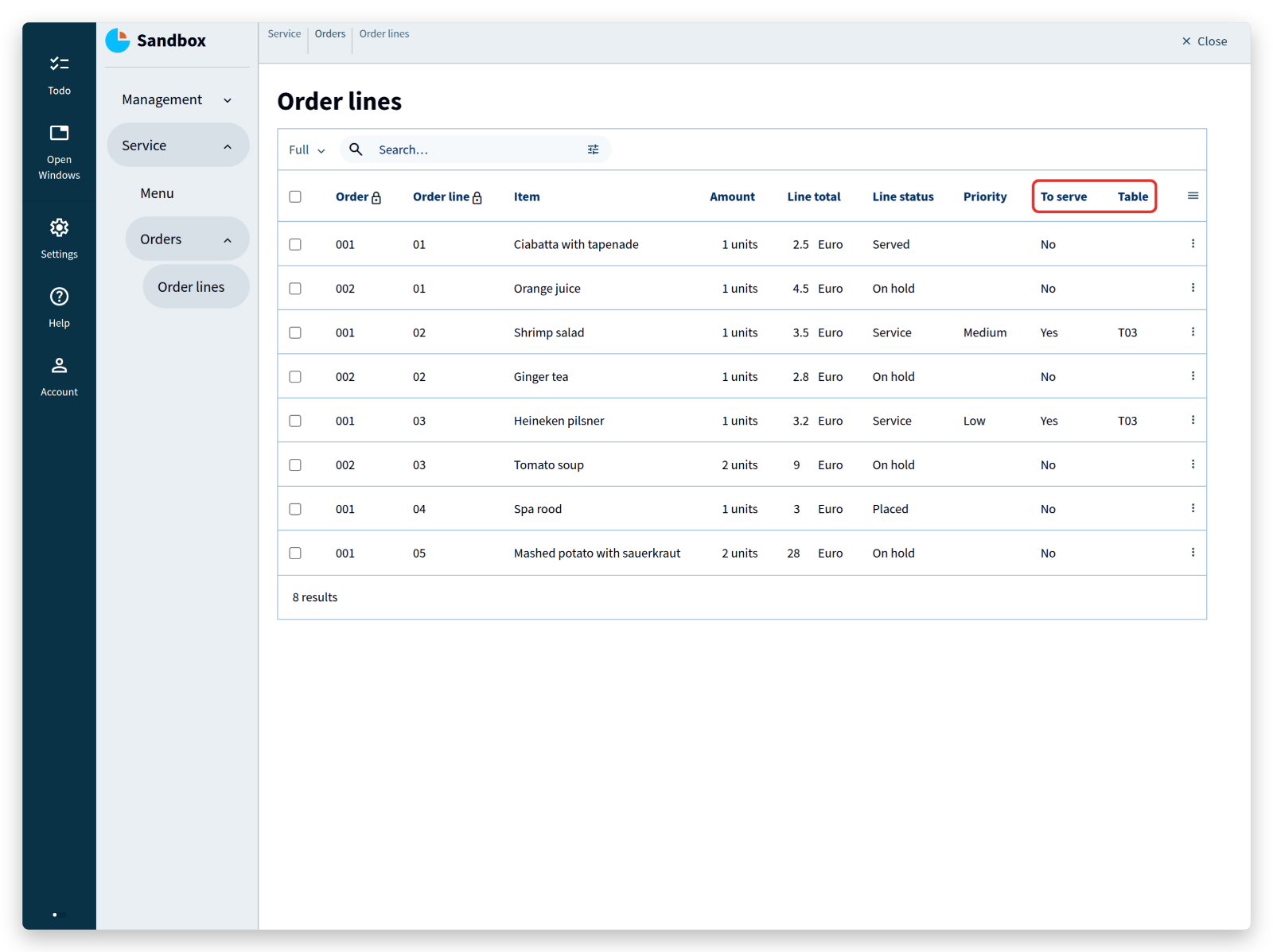Select Order lines in the sidebar
Screen dimensions: 1273x952
[195, 287]
